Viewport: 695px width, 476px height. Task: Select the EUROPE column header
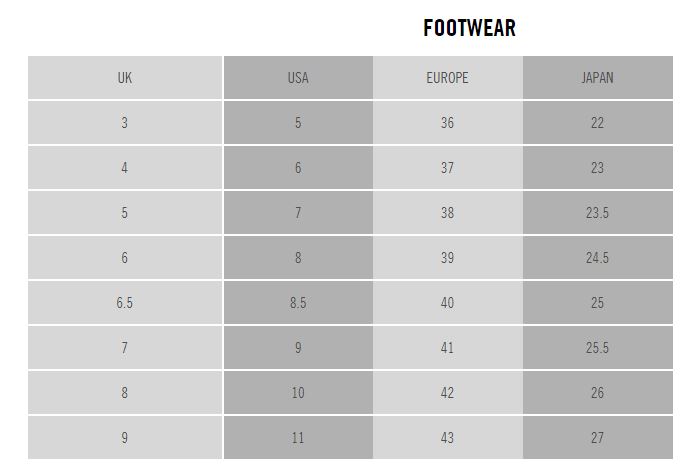pyautogui.click(x=448, y=78)
